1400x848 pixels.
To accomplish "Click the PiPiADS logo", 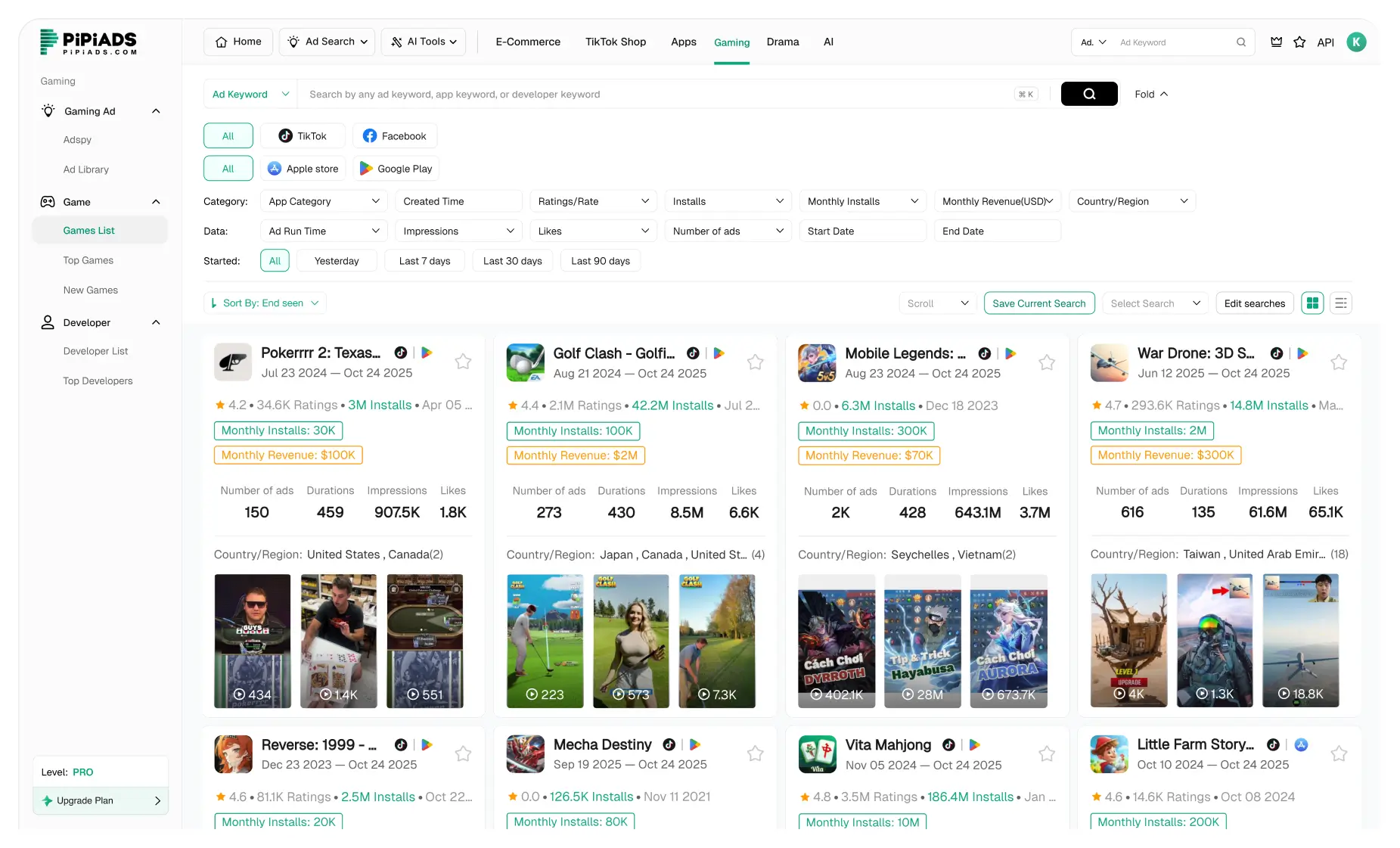I will pyautogui.click(x=88, y=42).
